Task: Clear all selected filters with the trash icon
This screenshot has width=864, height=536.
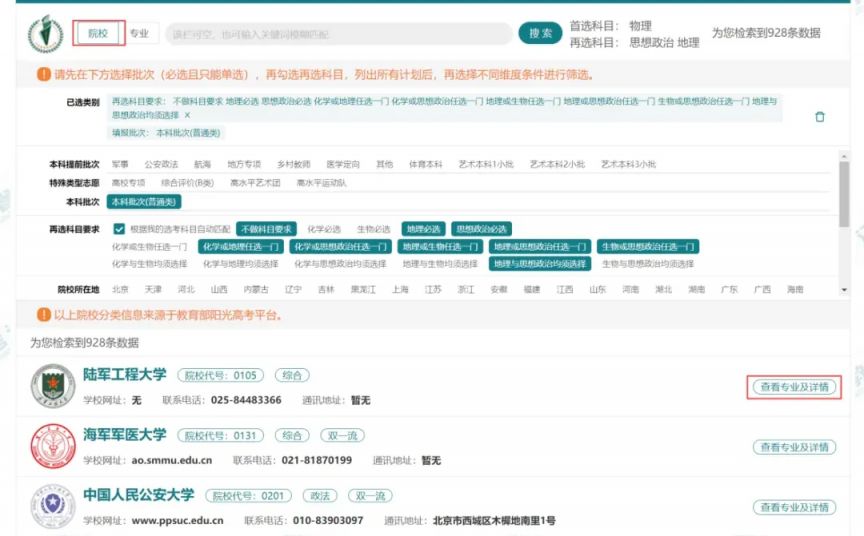Action: click(820, 117)
